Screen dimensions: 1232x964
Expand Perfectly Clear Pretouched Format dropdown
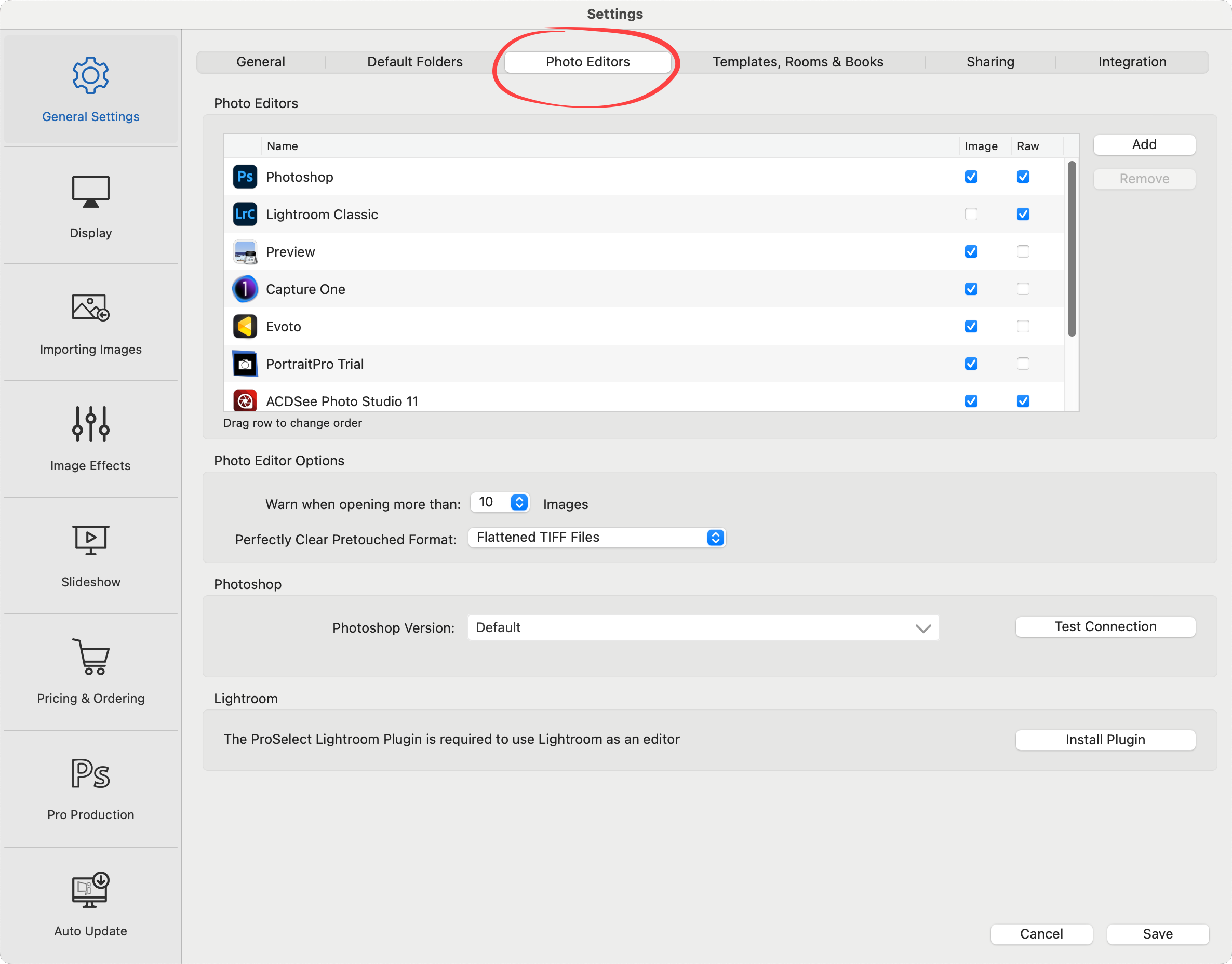click(715, 538)
